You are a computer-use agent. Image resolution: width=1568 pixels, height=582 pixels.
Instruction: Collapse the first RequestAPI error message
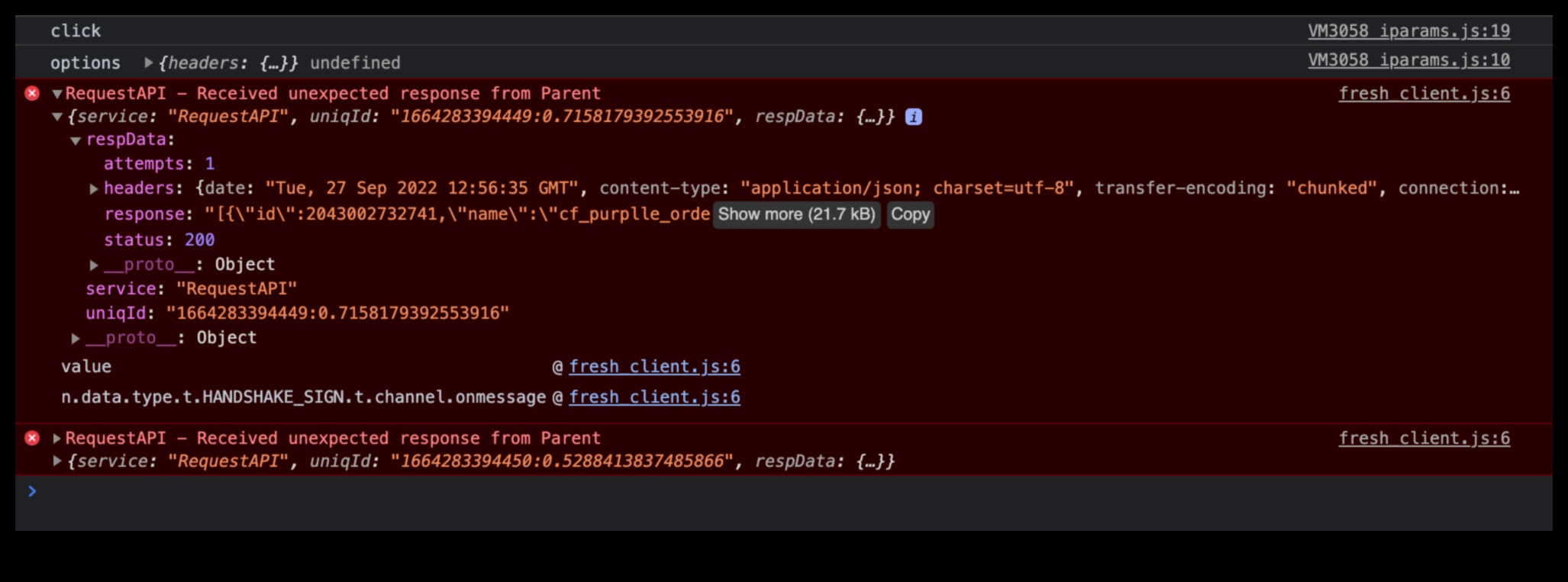click(57, 95)
